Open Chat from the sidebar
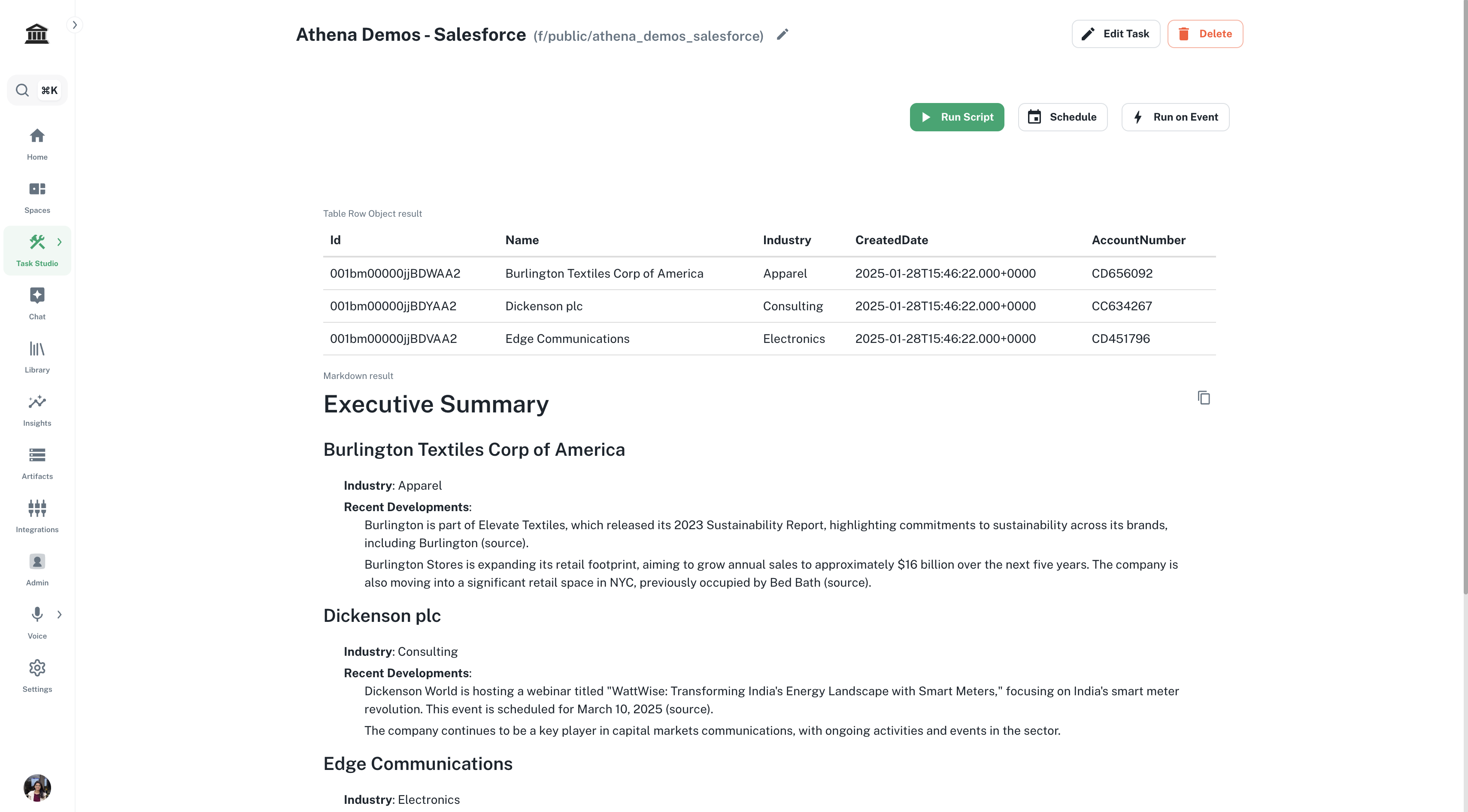The height and width of the screenshot is (812, 1468). [37, 304]
